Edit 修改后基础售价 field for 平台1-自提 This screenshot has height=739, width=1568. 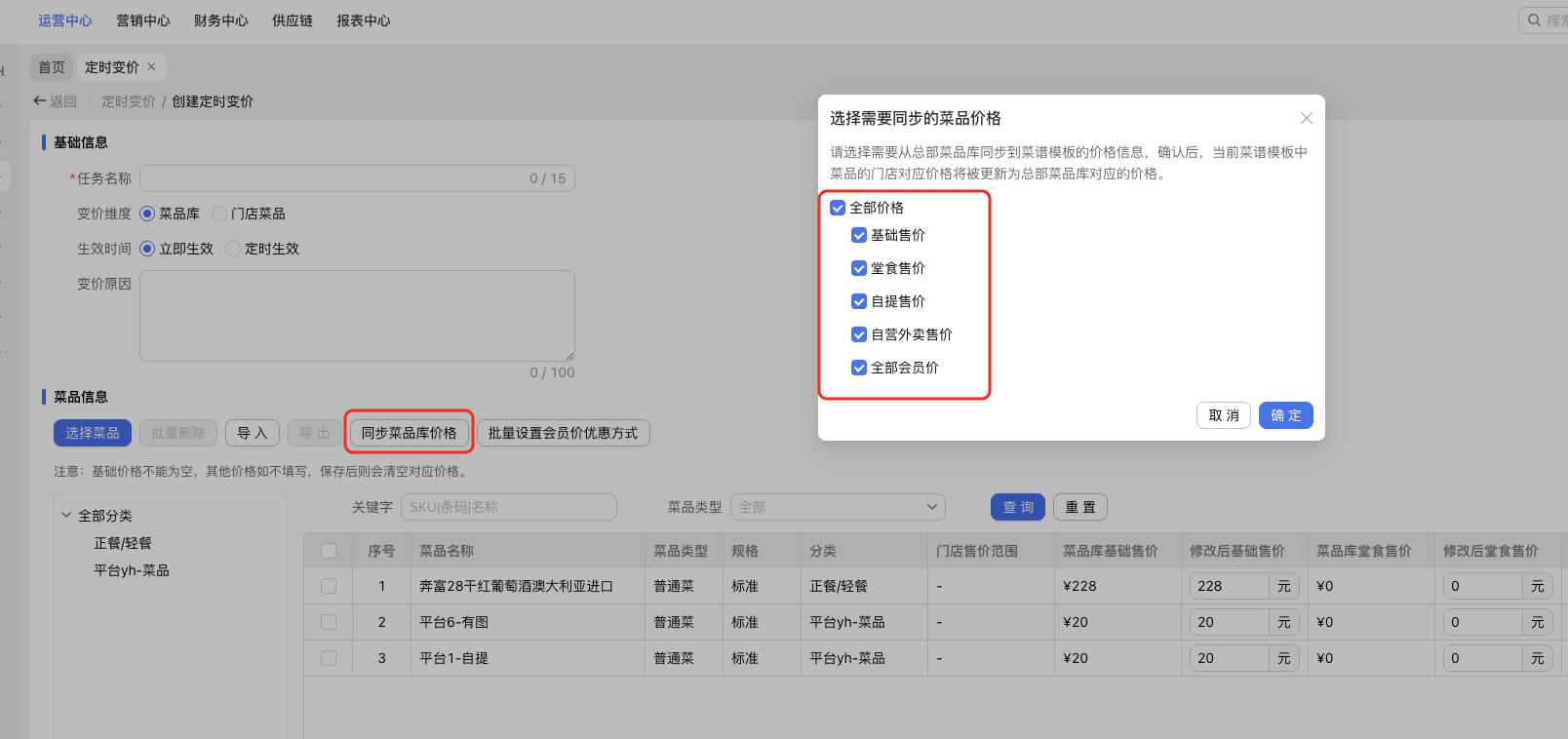(1230, 658)
